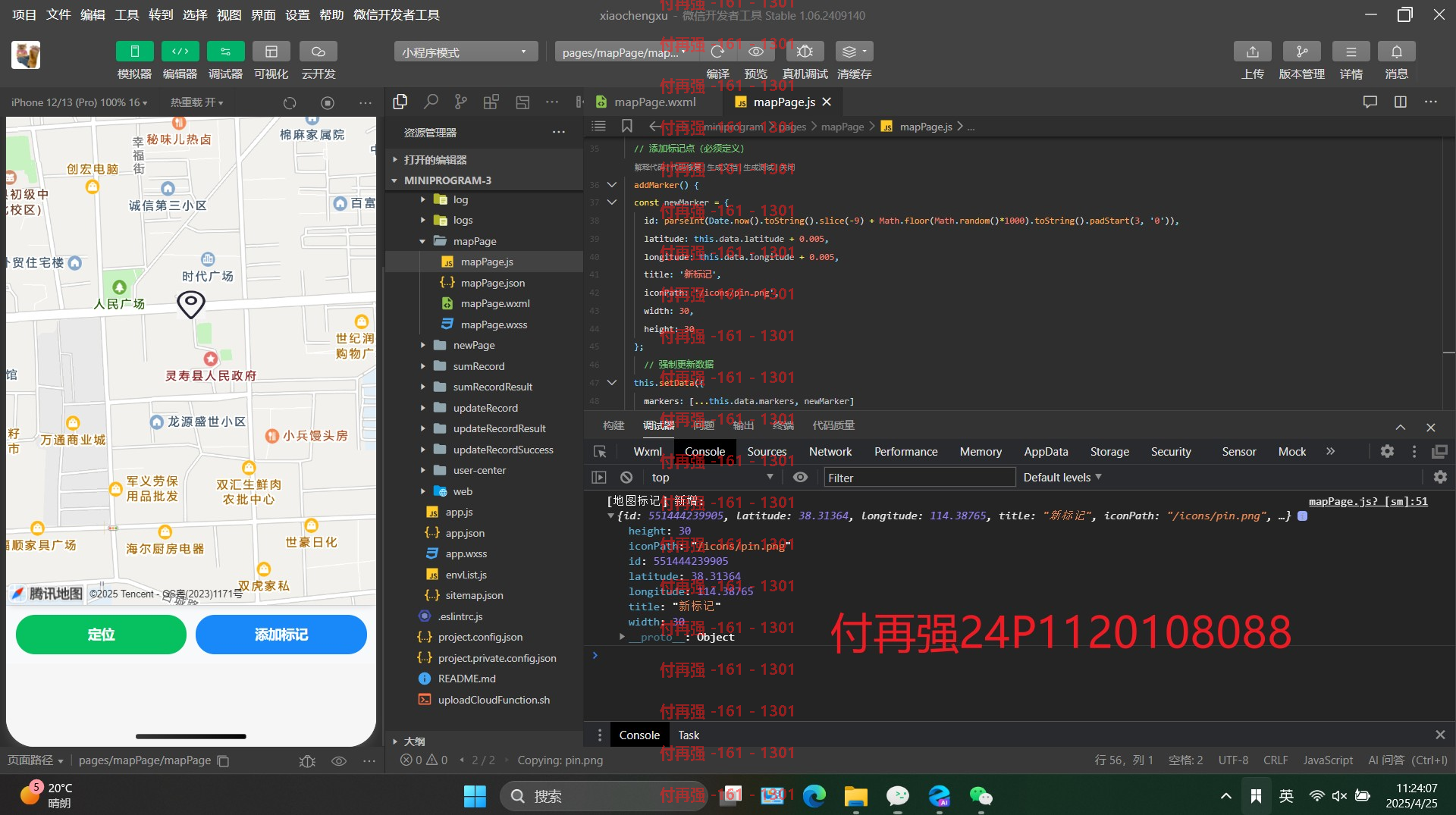Start real device debugging (真机调试)
Screen dimensions: 1456x815
click(805, 52)
